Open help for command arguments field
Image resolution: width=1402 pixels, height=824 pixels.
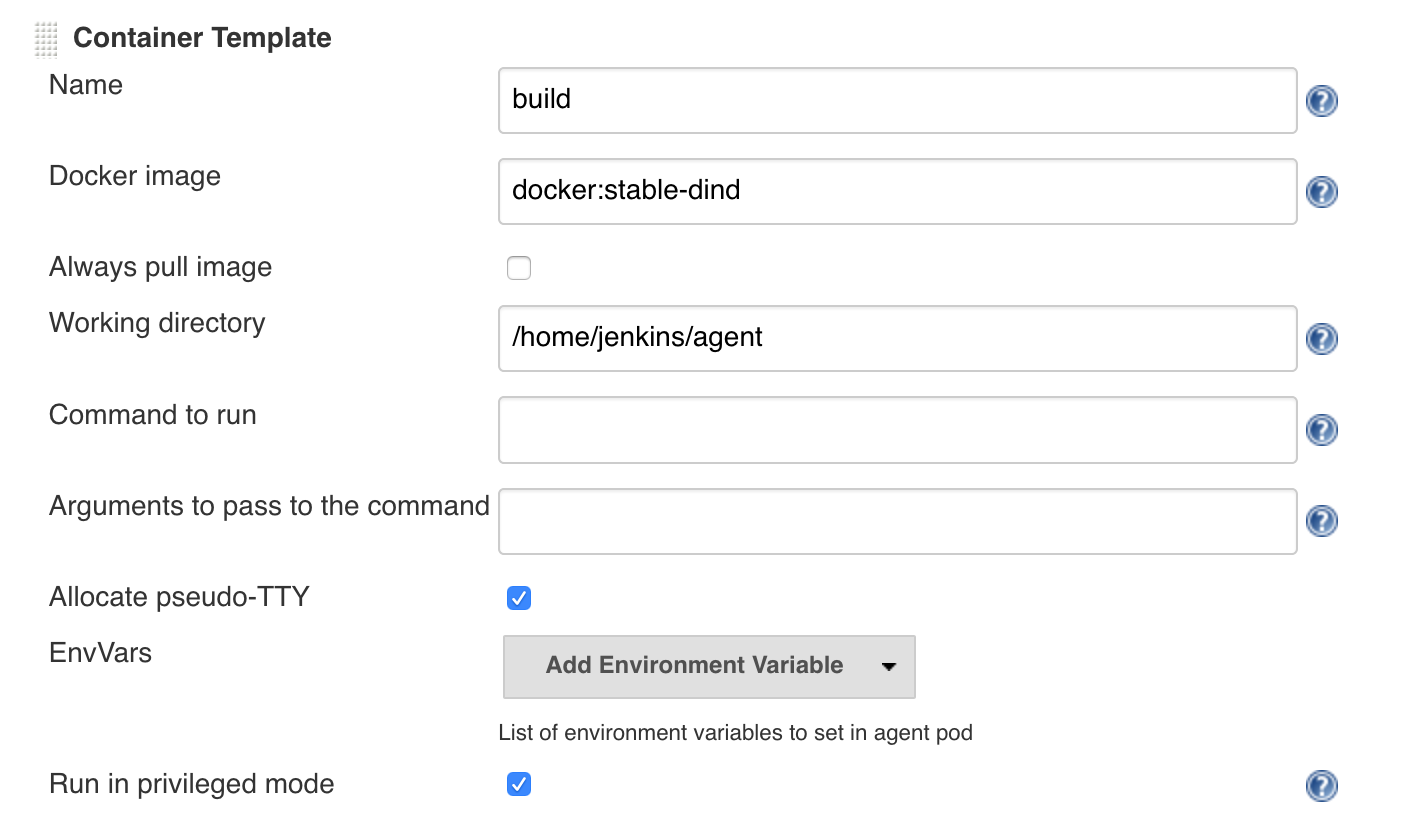(x=1321, y=521)
